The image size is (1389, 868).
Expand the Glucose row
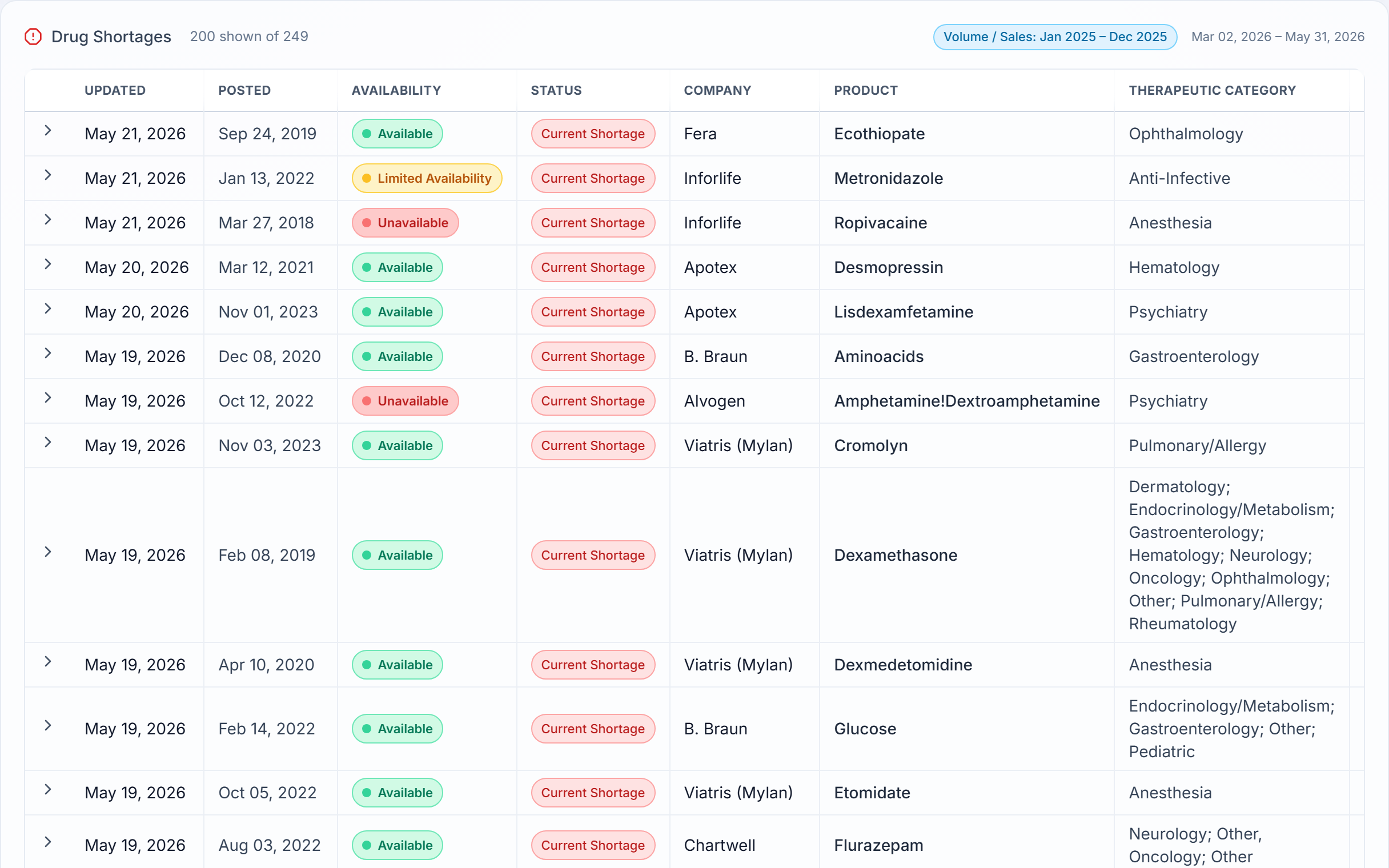pos(48,726)
